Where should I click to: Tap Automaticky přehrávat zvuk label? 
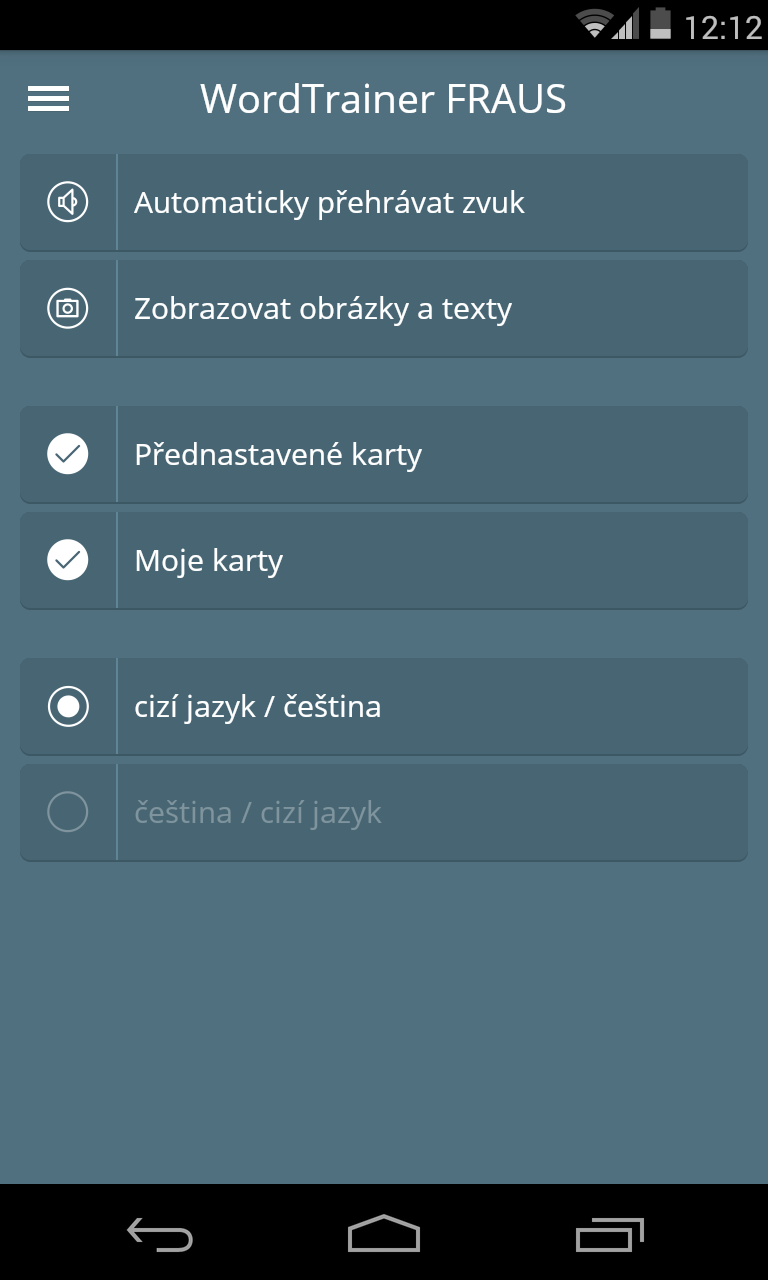click(329, 203)
